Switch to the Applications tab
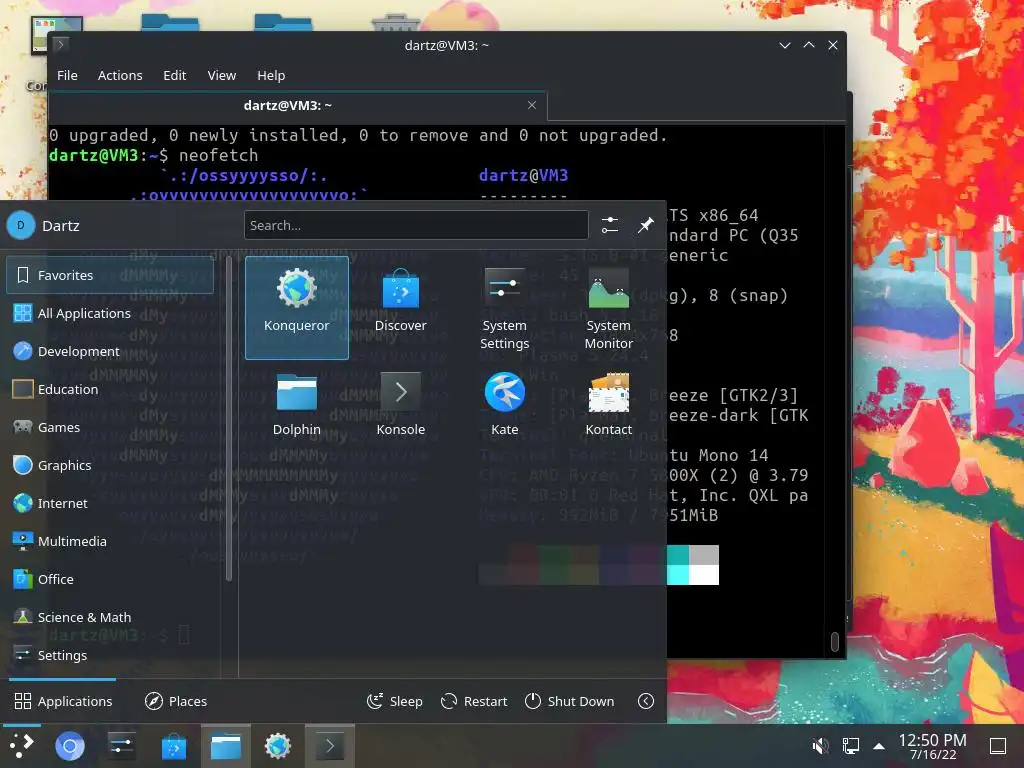1024x768 pixels. point(63,701)
